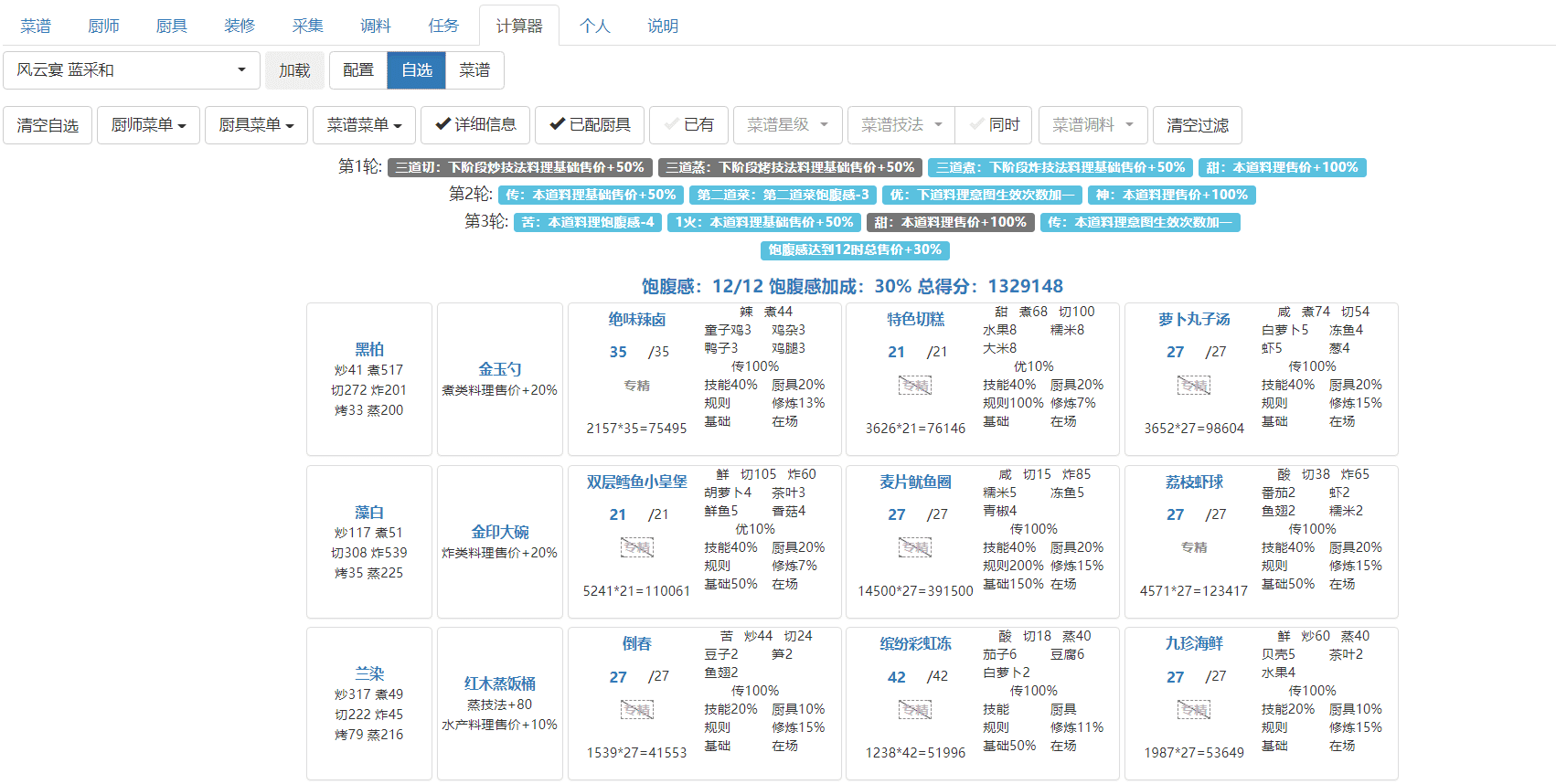Click the 饱腹感达到12时总售价+30% rule tag

[855, 249]
